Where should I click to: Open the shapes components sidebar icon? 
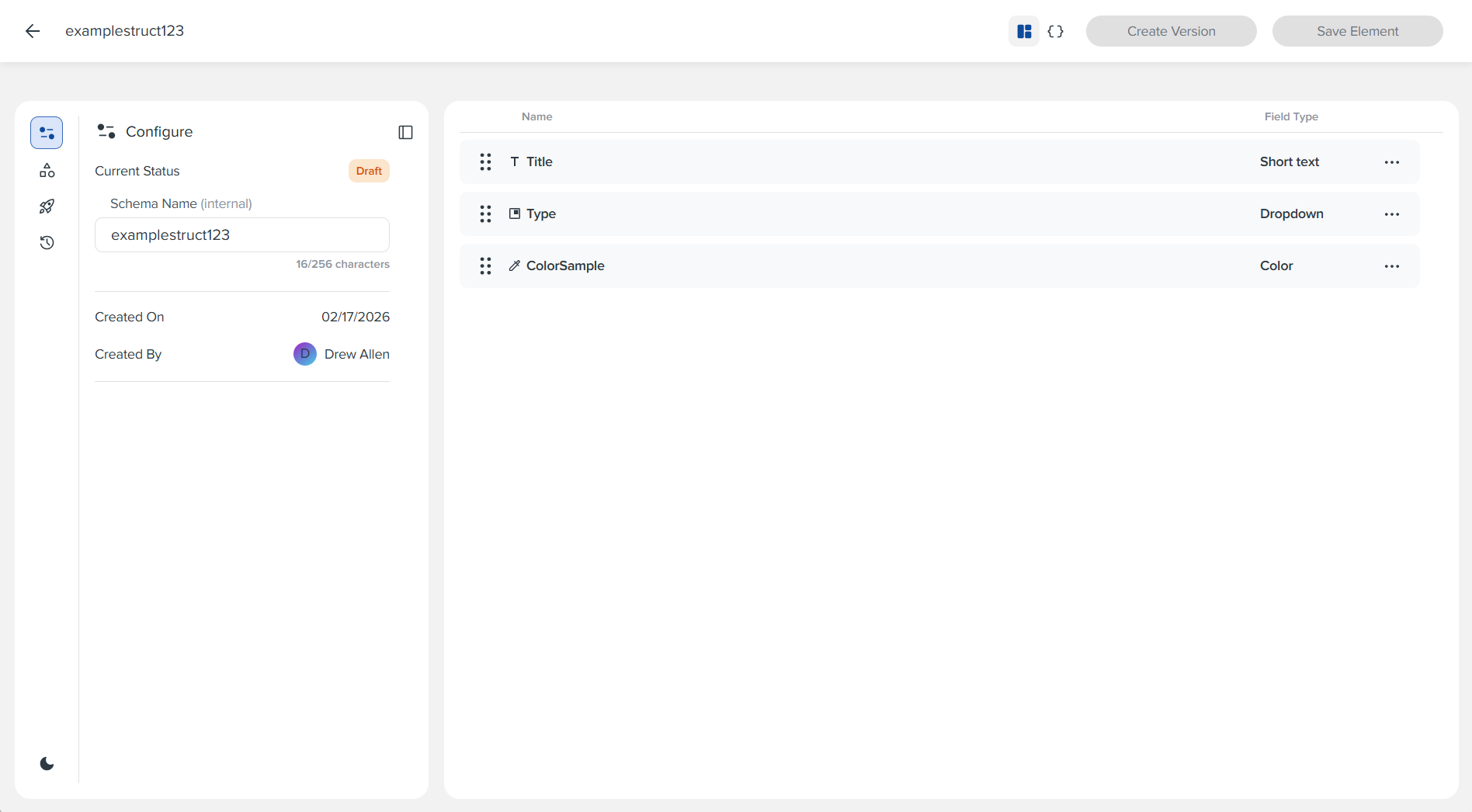pyautogui.click(x=47, y=170)
